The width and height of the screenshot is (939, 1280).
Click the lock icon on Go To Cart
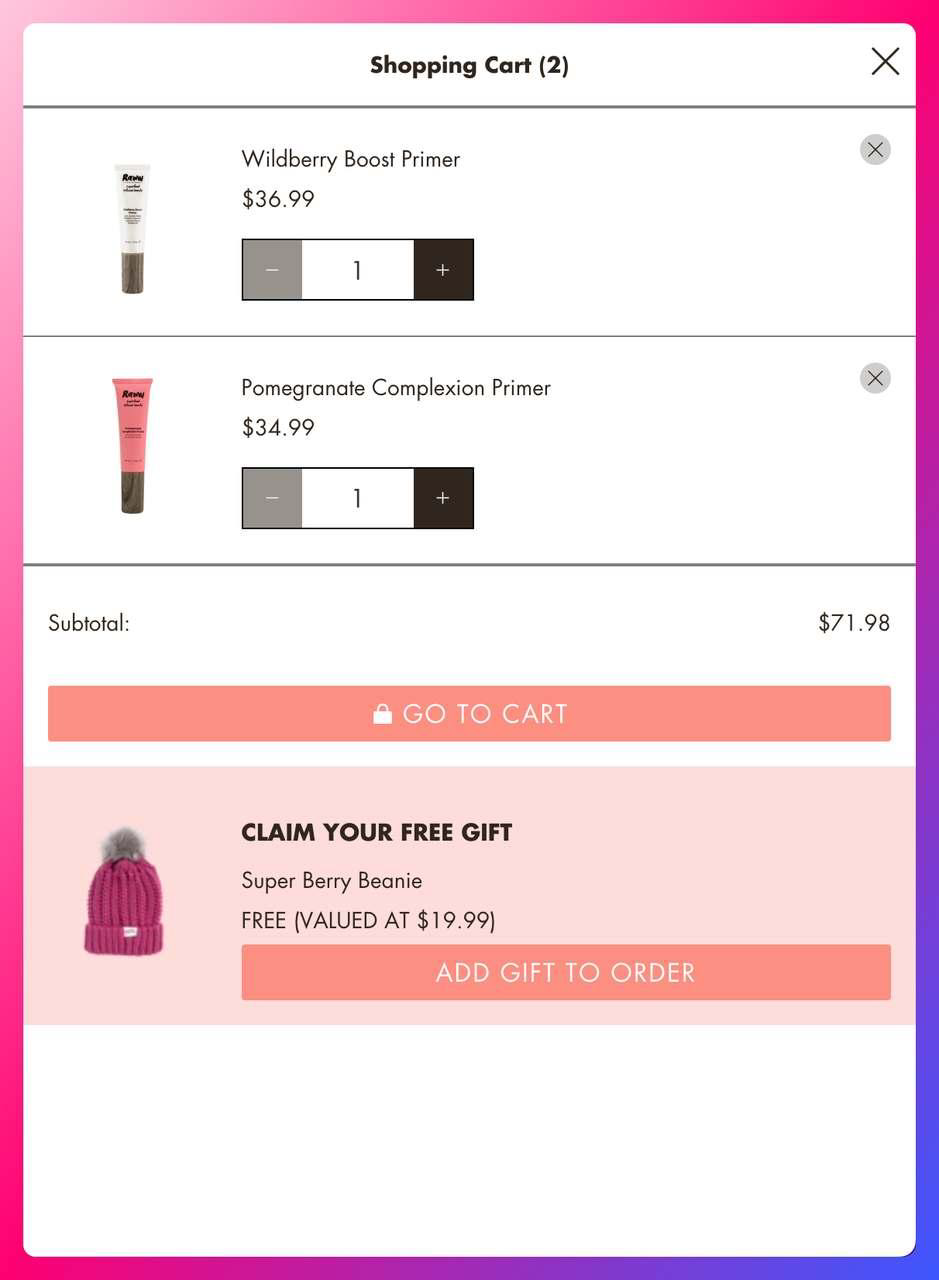point(382,713)
